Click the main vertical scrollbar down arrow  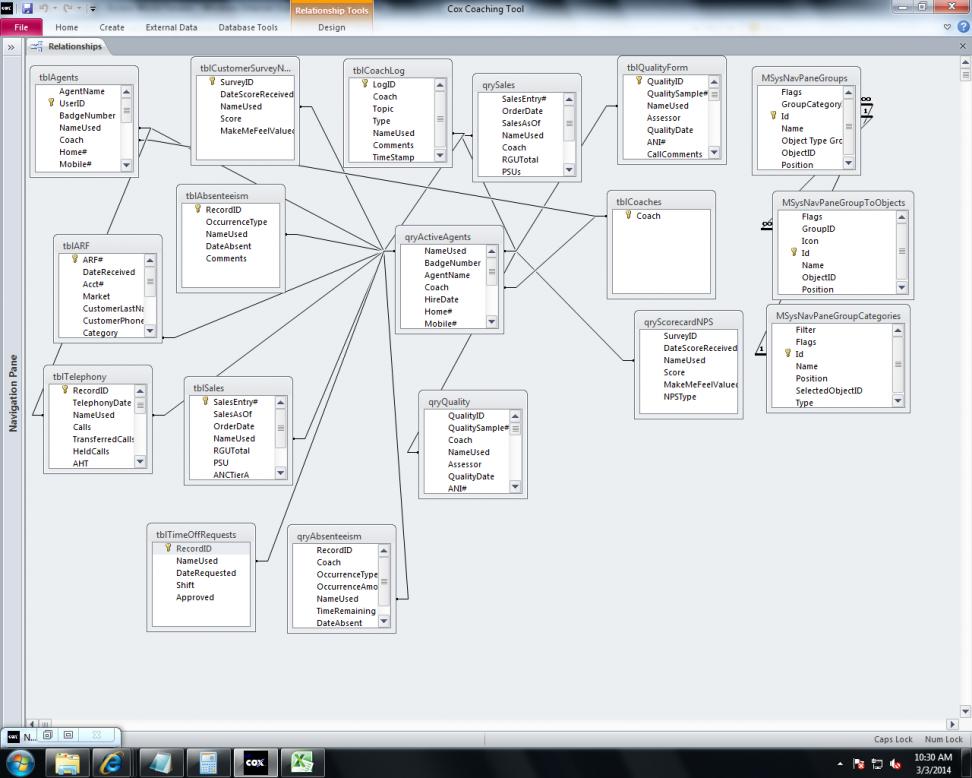[x=965, y=711]
